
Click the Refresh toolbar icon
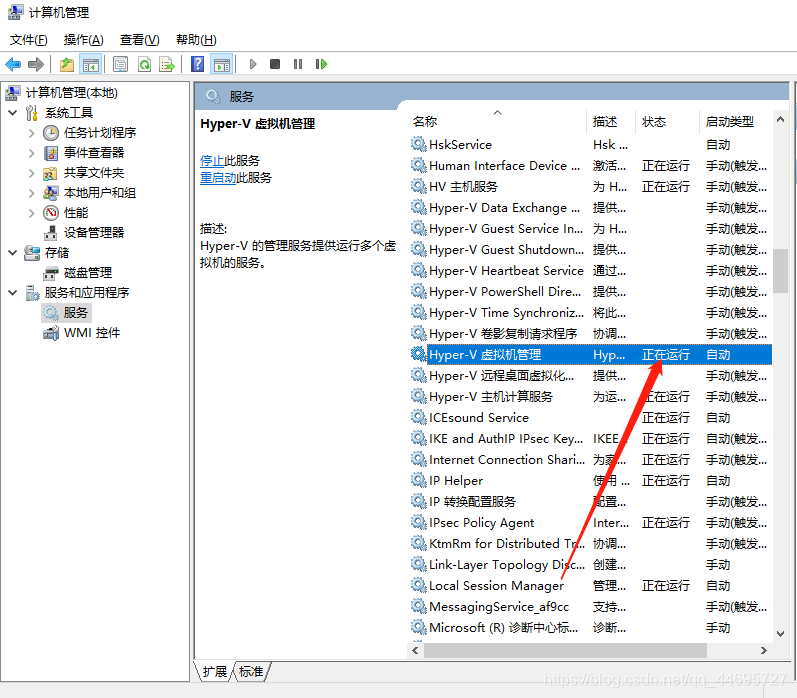[144, 65]
